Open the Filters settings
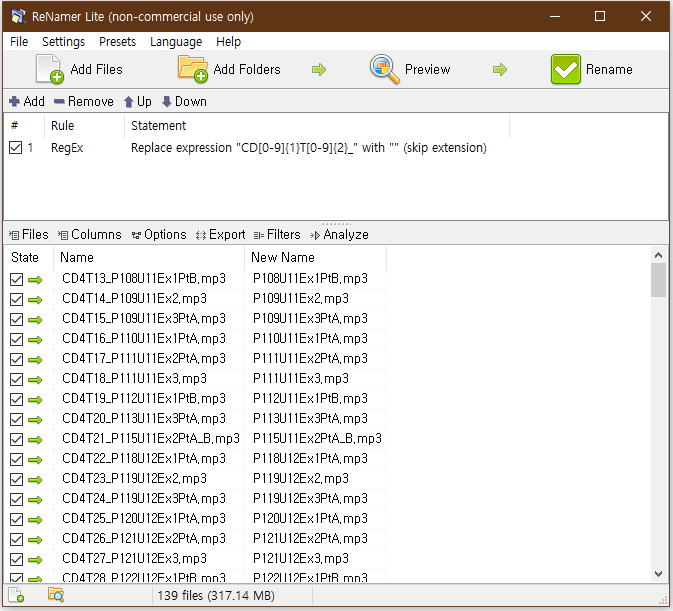The height and width of the screenshot is (611, 673). [x=277, y=235]
